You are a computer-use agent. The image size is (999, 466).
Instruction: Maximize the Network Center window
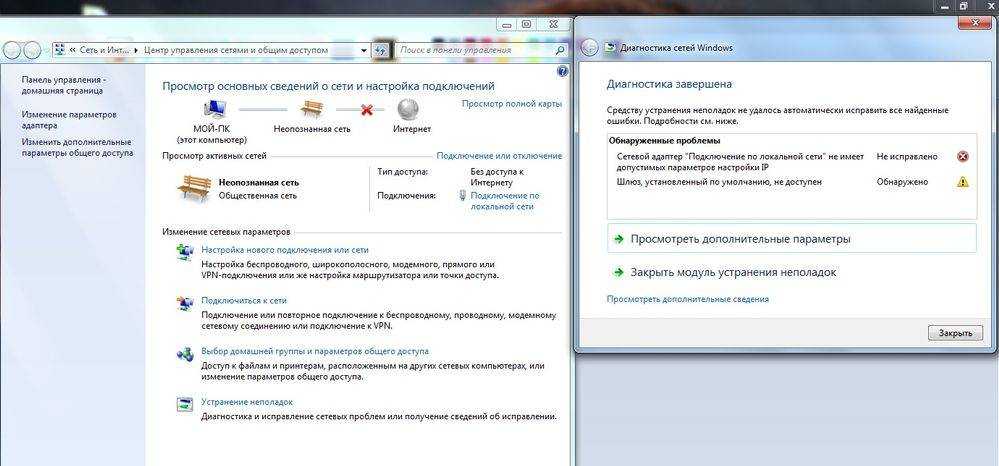[x=526, y=24]
